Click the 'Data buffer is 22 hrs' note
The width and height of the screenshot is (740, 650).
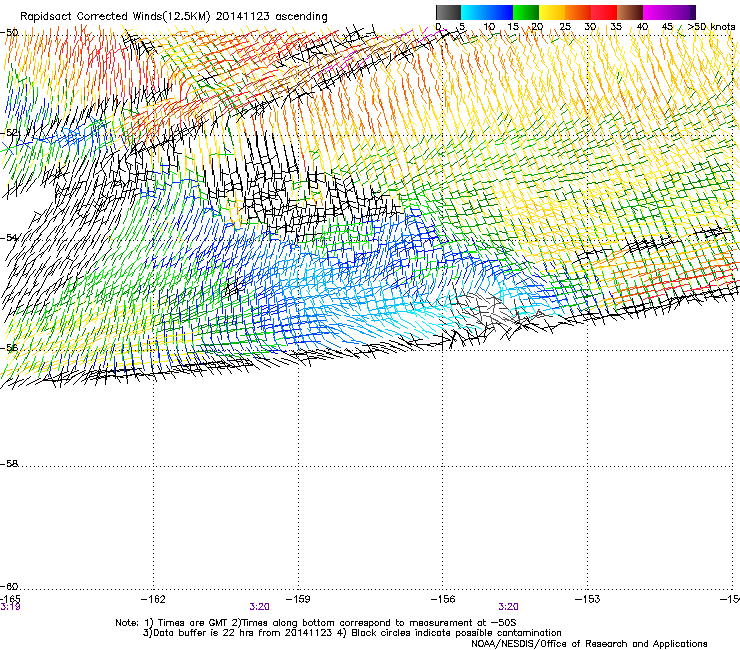(x=237, y=633)
